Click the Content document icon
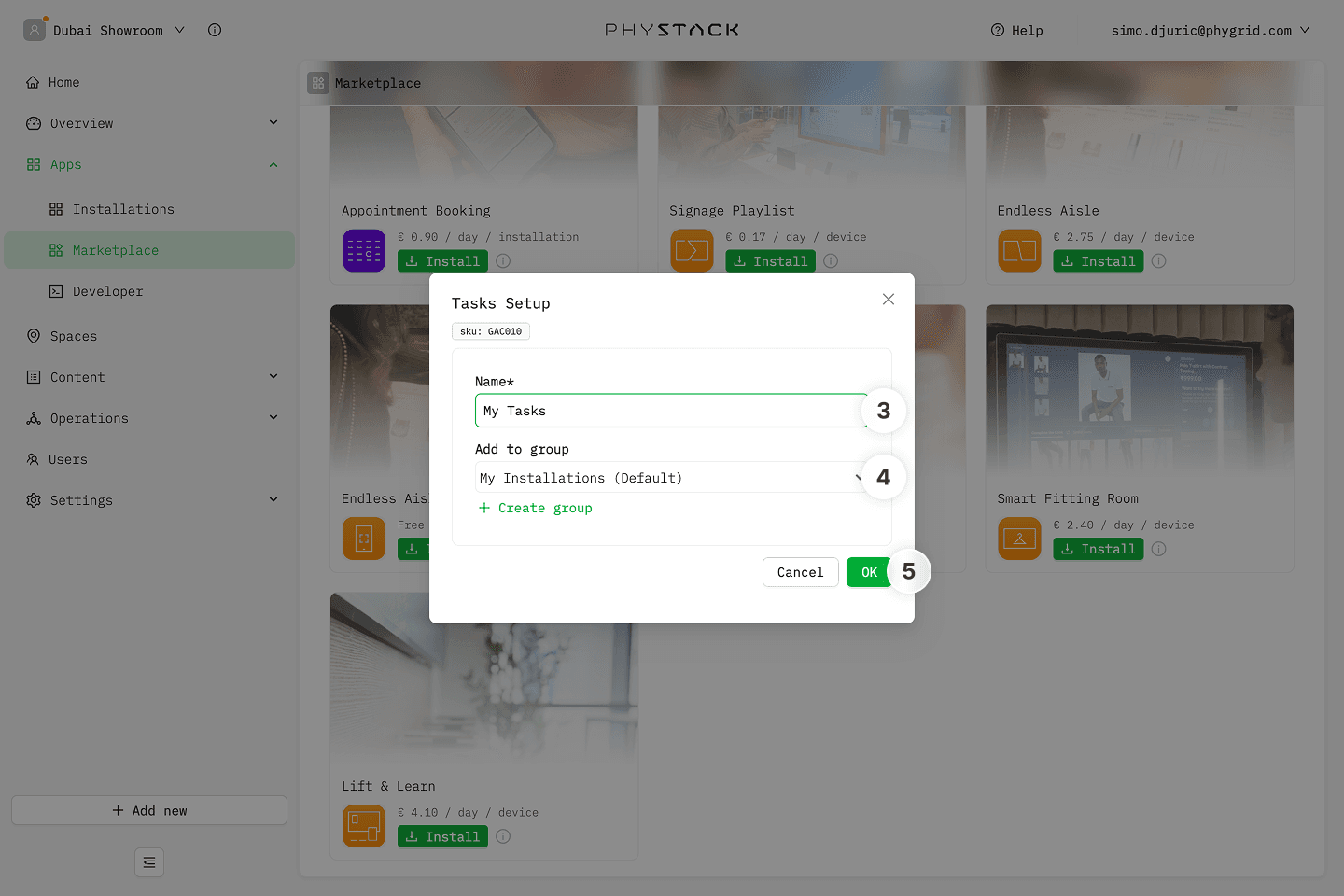 pos(34,377)
